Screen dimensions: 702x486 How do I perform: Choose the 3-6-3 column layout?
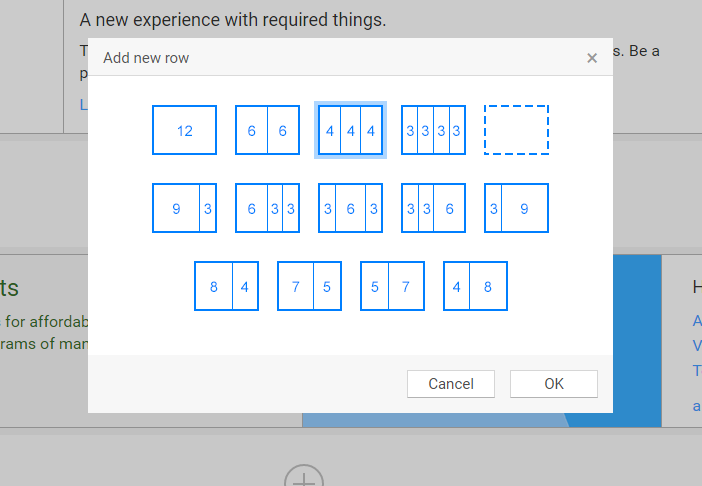pos(350,208)
